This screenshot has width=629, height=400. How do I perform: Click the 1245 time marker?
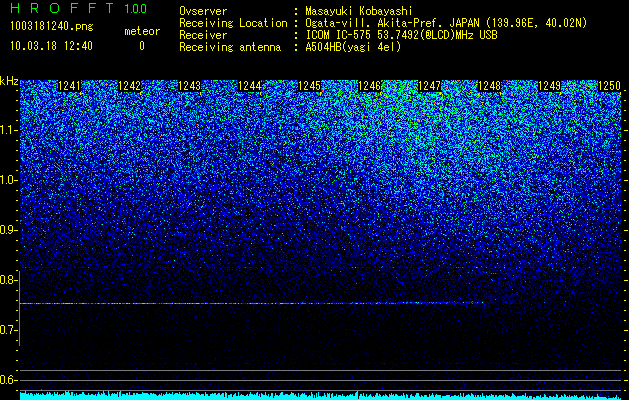click(310, 86)
